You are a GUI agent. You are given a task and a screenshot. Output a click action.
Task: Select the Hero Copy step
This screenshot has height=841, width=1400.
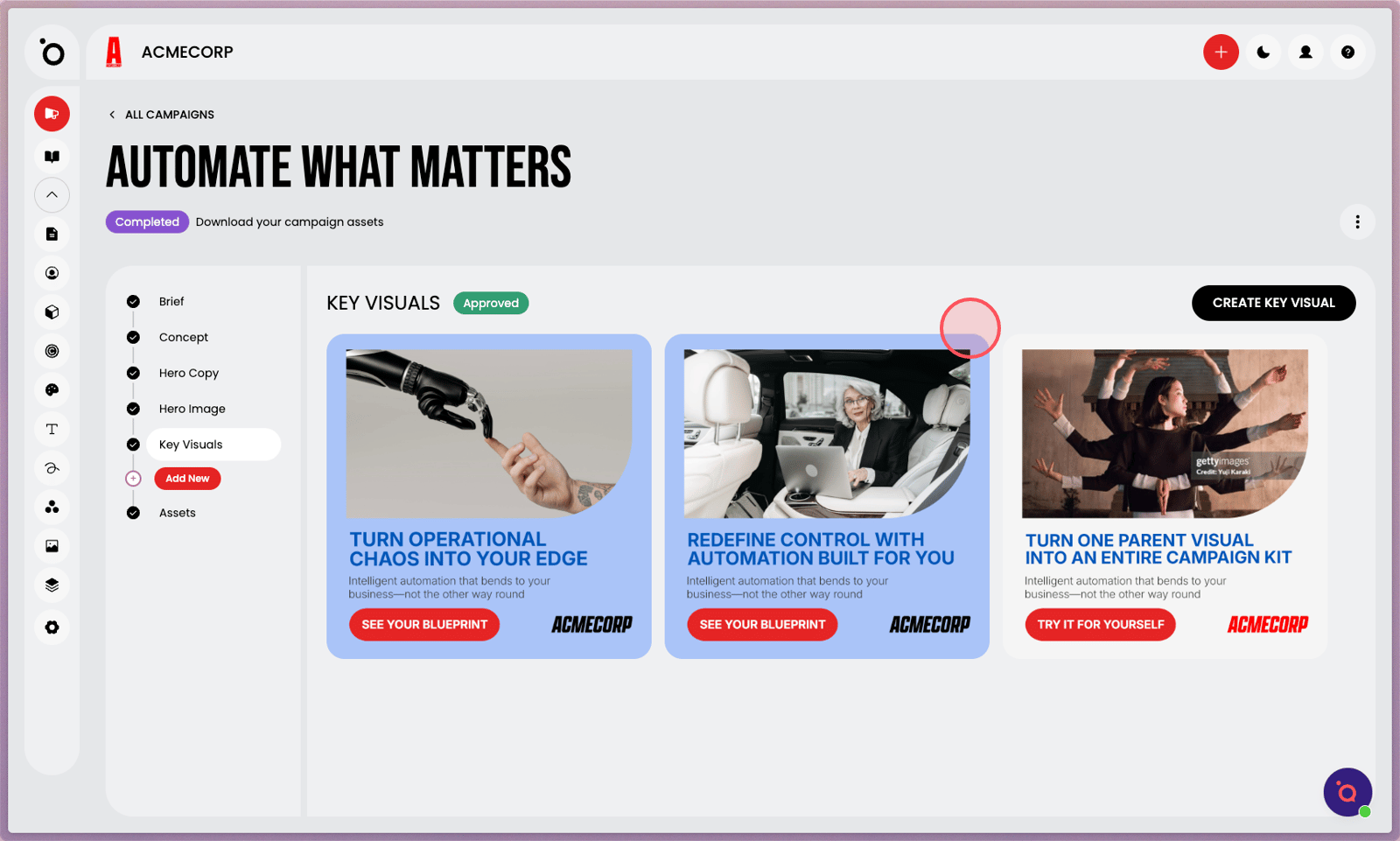tap(189, 373)
